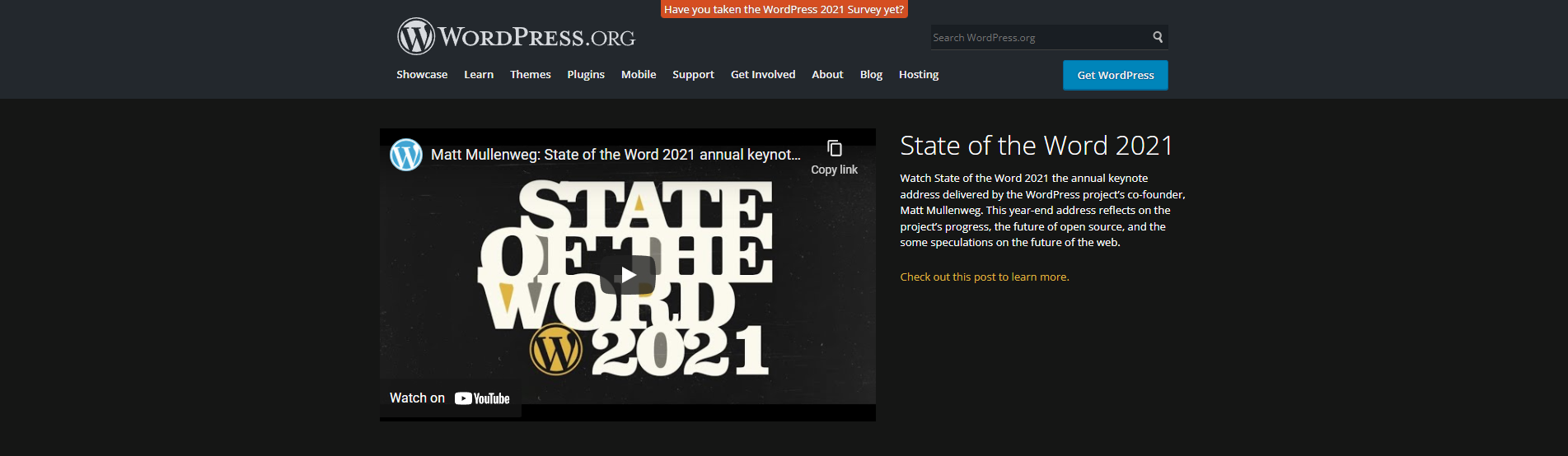
Task: Open the Hosting menu item
Action: click(x=919, y=75)
